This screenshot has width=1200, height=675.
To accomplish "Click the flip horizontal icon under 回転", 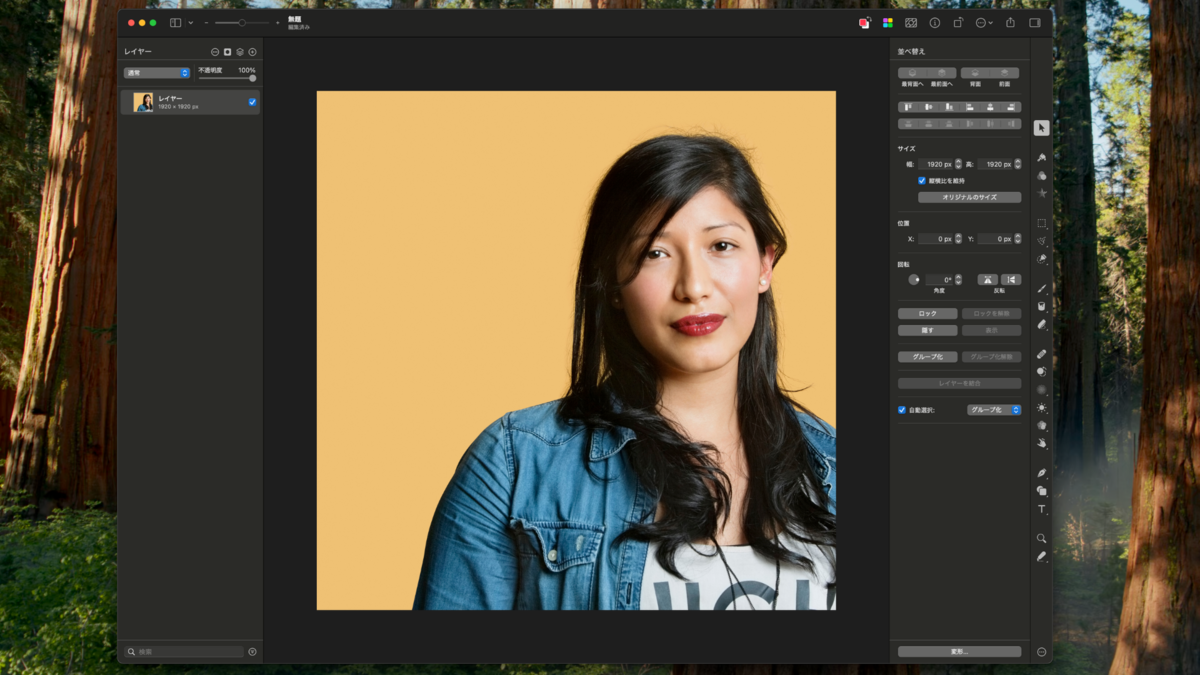I will click(988, 280).
